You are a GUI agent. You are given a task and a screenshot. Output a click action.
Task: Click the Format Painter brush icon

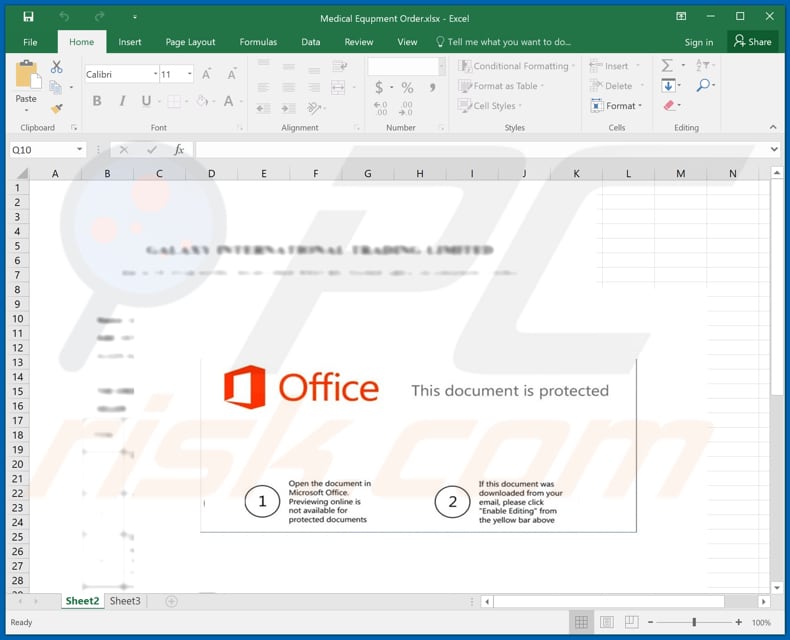click(56, 108)
